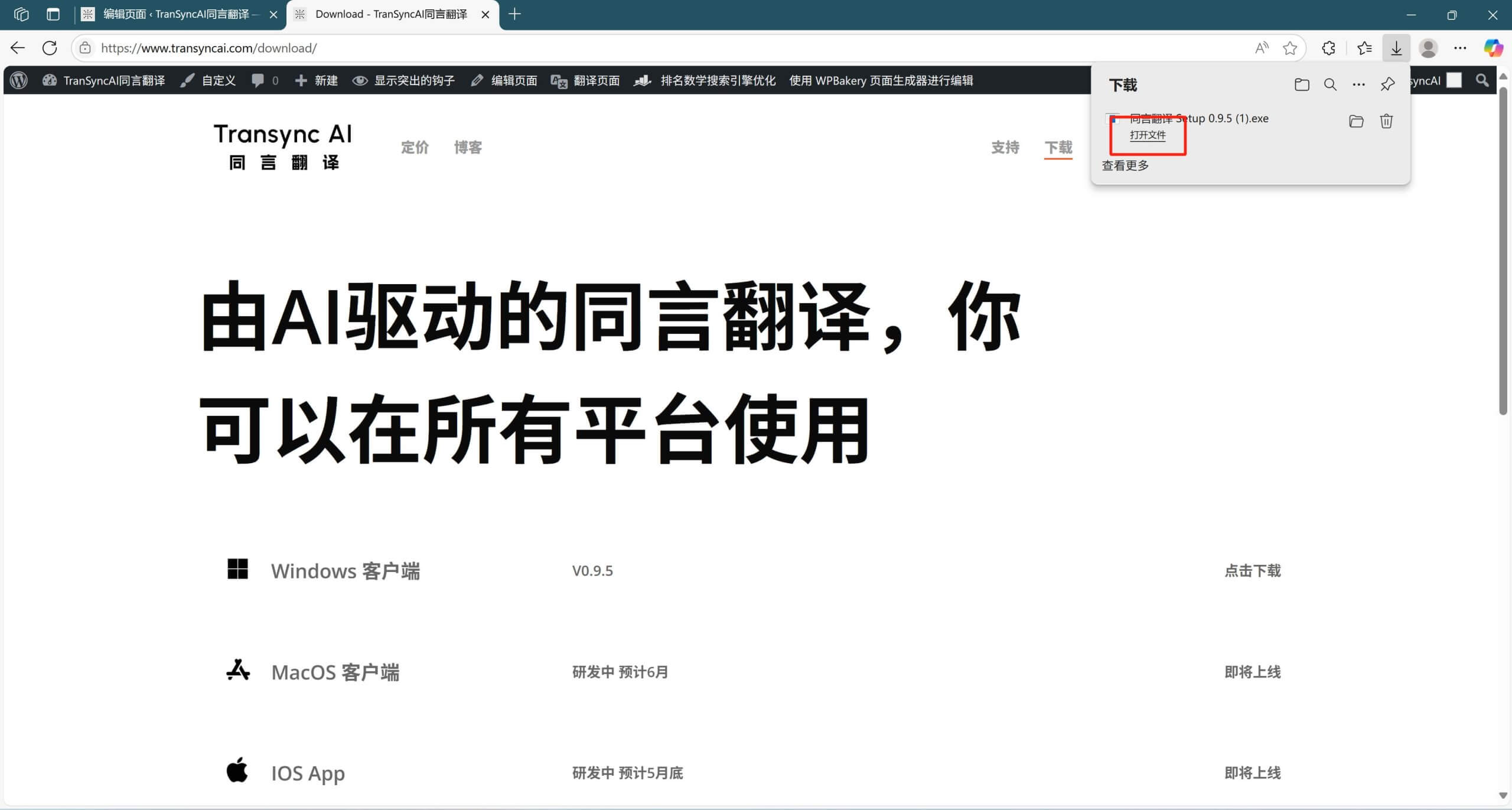Click the IOS App label

pos(308,773)
